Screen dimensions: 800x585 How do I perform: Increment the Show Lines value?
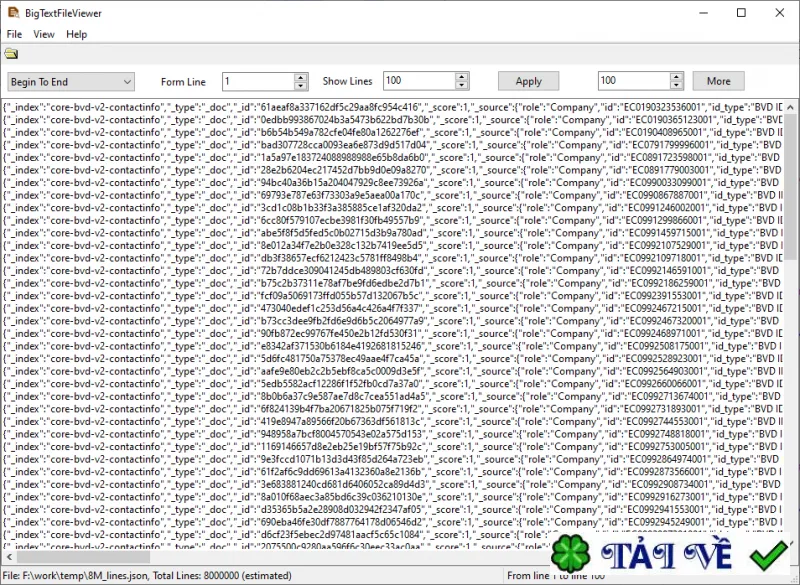[463, 76]
